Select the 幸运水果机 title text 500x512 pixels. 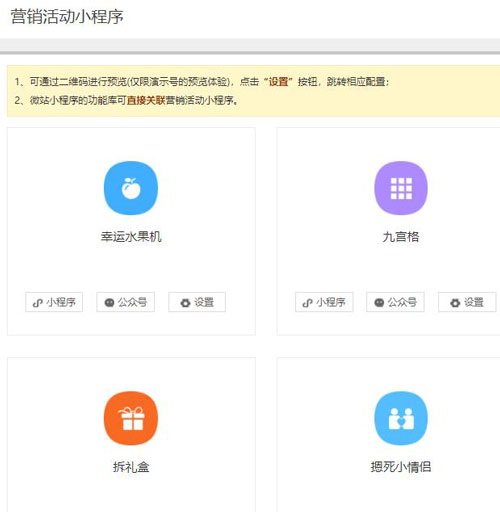[x=131, y=237]
